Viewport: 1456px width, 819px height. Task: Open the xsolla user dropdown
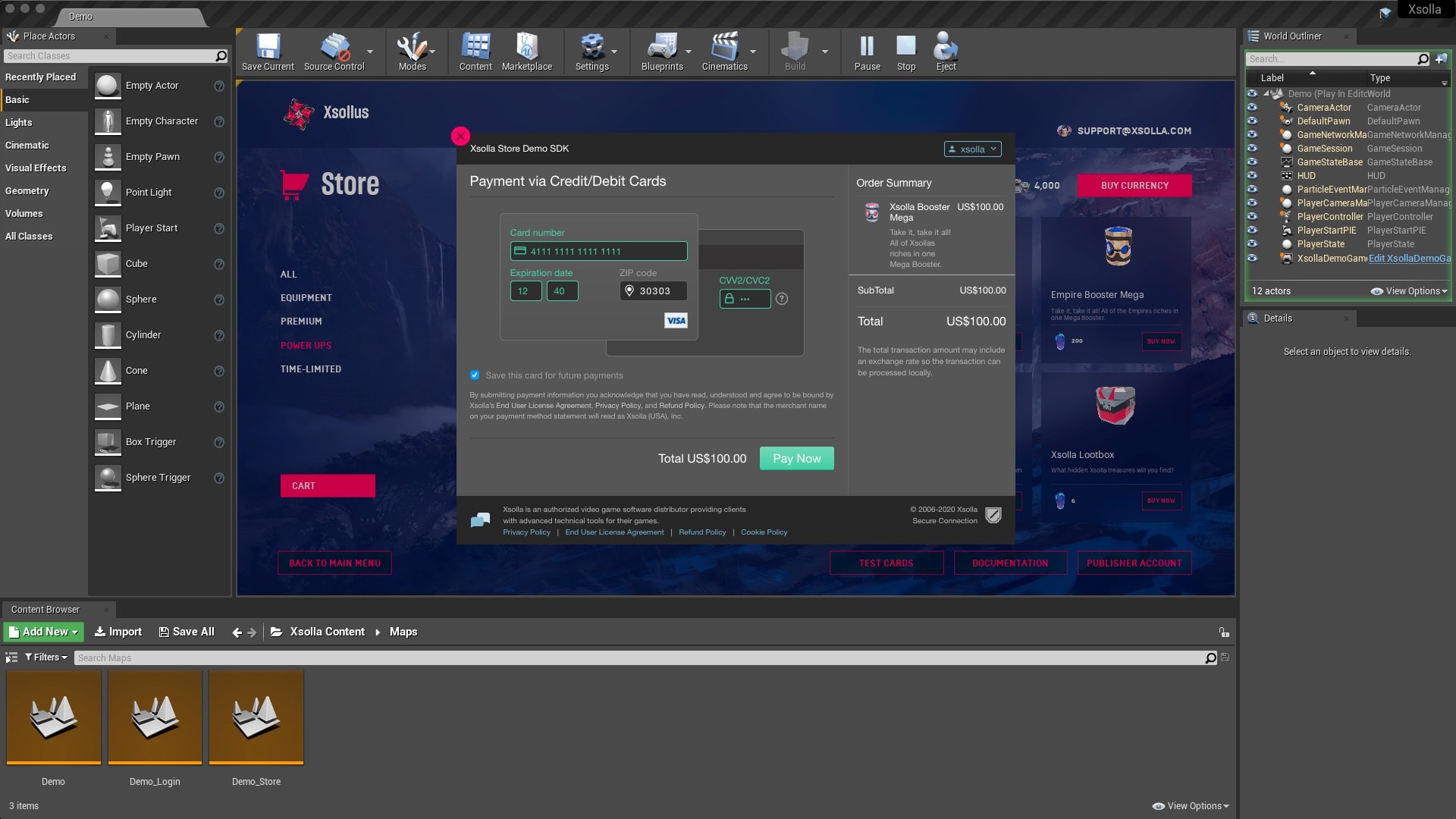coord(972,149)
